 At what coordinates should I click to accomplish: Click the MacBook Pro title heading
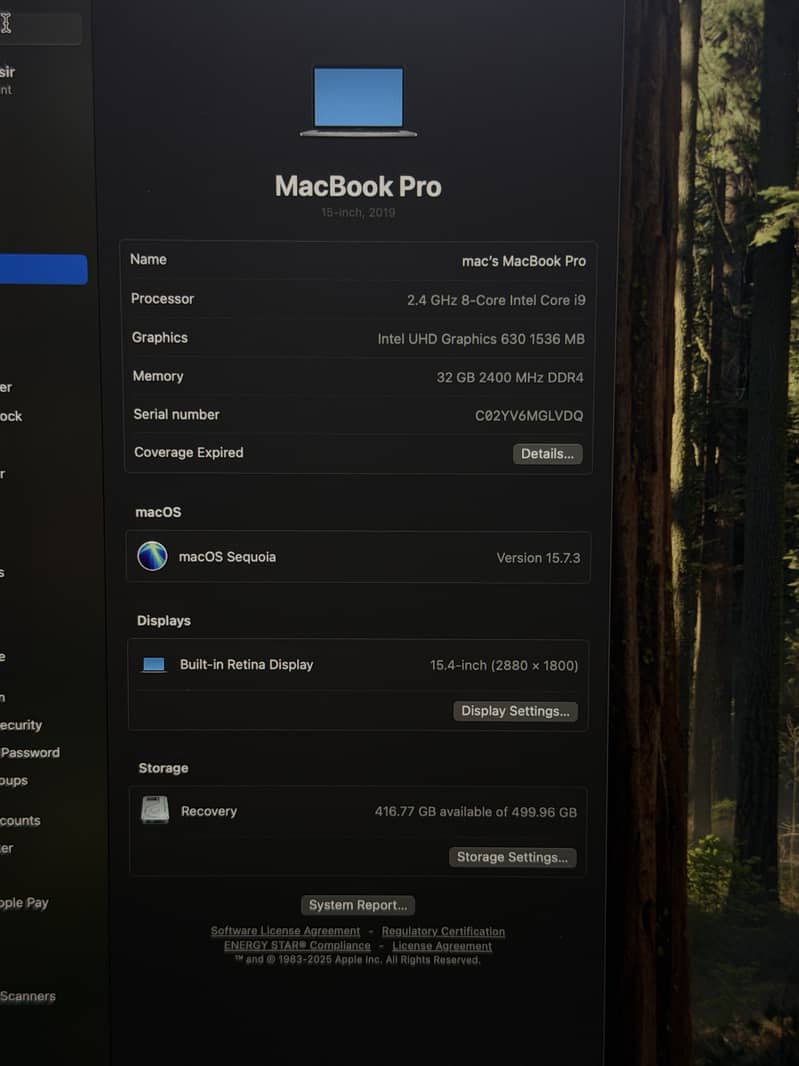tap(358, 186)
